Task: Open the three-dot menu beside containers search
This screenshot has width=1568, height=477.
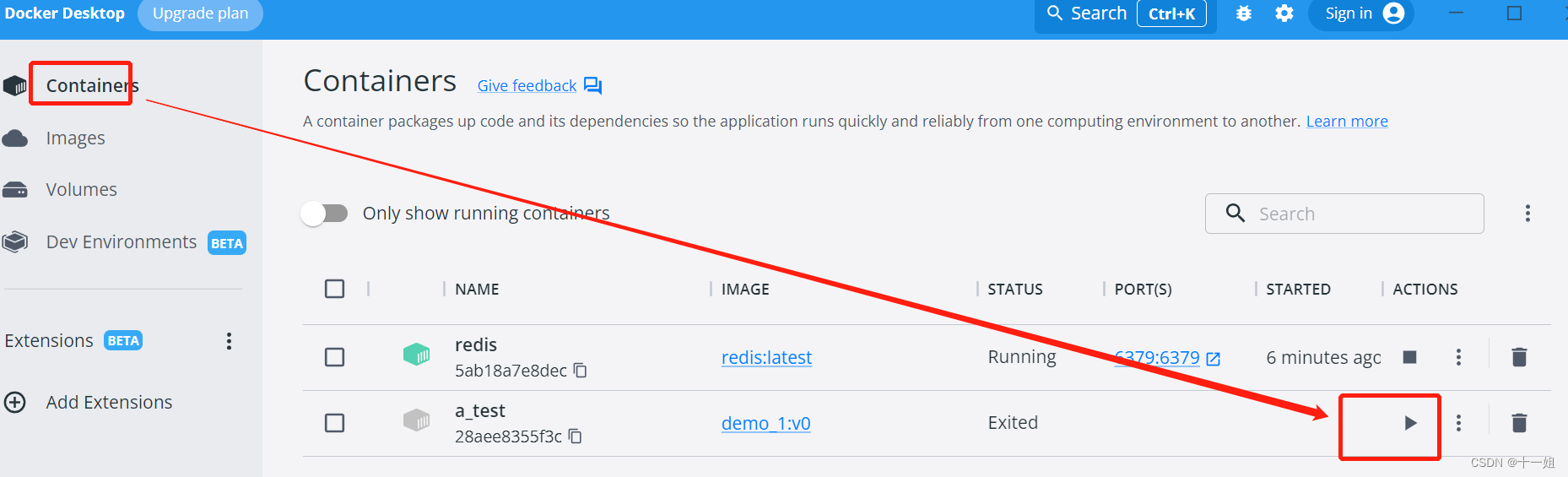Action: 1527,214
